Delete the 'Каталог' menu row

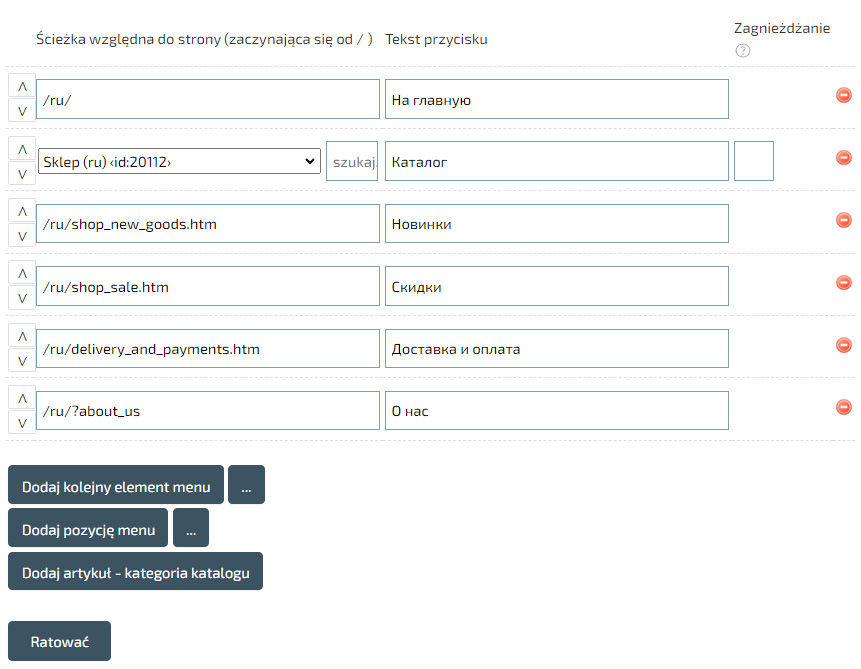click(x=843, y=158)
